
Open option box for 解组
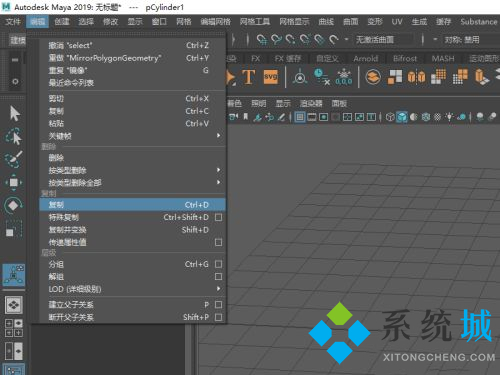[x=219, y=277]
